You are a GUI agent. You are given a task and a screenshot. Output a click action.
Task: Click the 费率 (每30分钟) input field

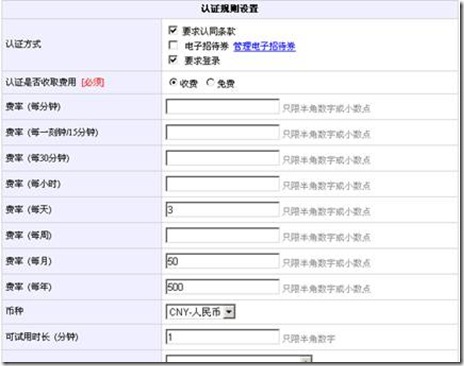[x=222, y=158]
